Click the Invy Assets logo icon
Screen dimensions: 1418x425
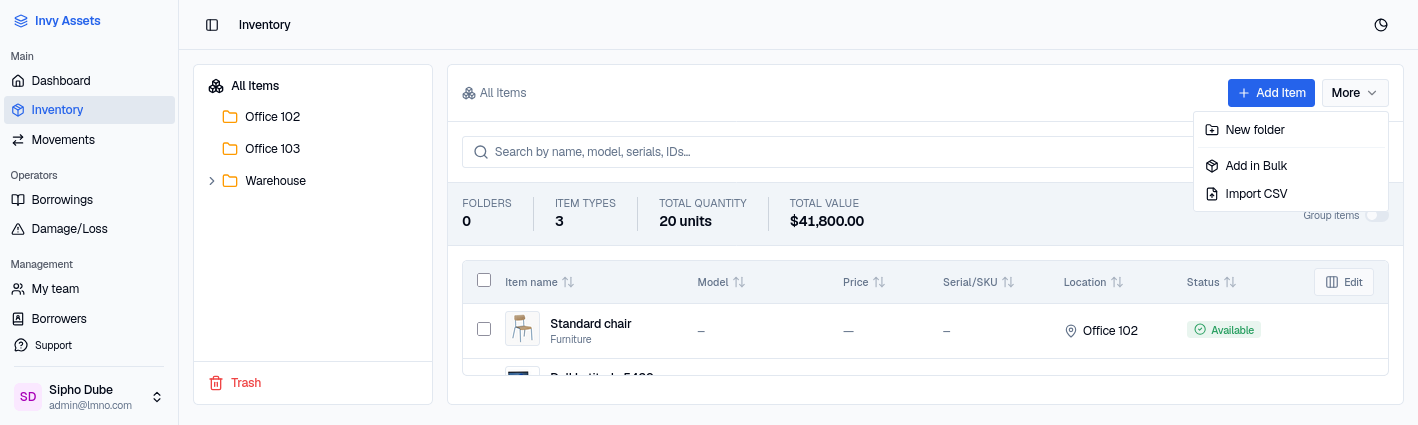(20, 20)
